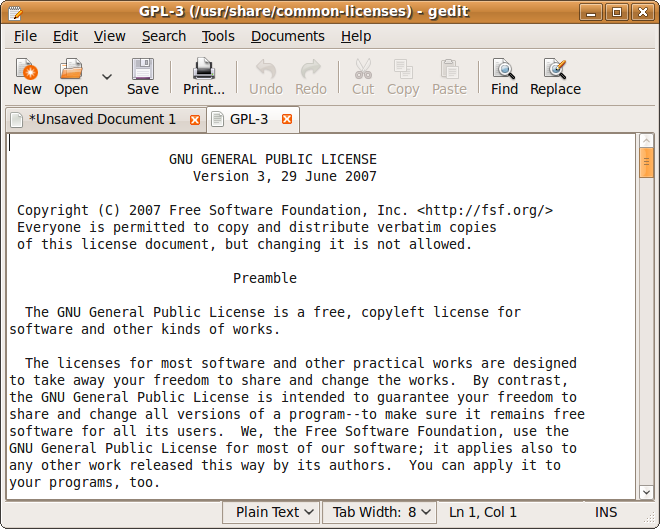Open the Tools menu

click(x=218, y=36)
